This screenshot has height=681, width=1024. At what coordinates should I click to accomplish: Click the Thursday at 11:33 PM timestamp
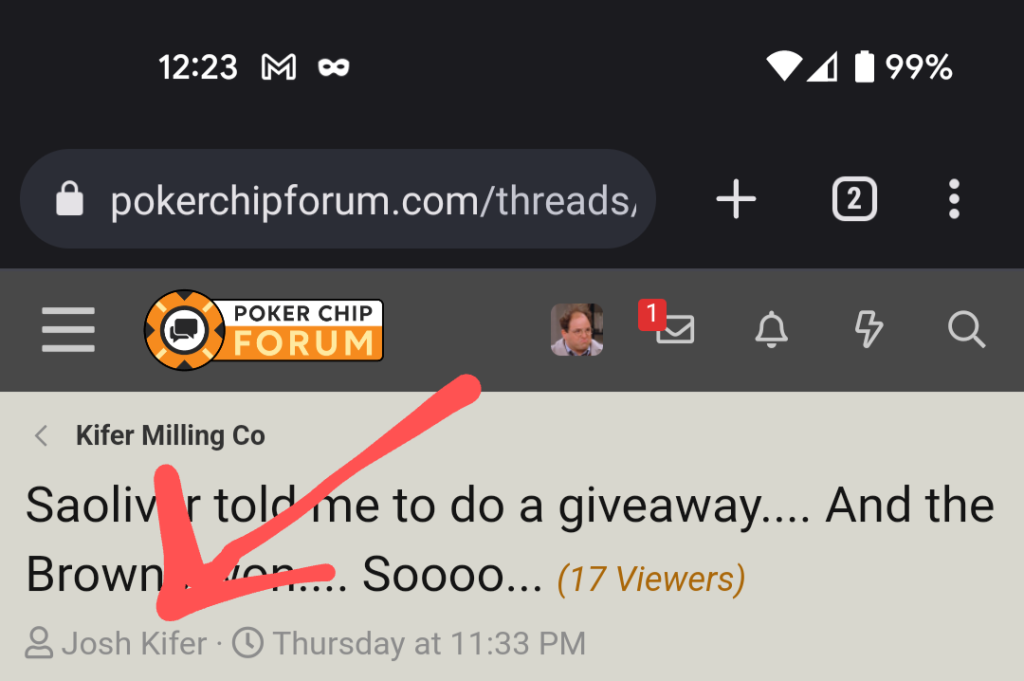(429, 643)
